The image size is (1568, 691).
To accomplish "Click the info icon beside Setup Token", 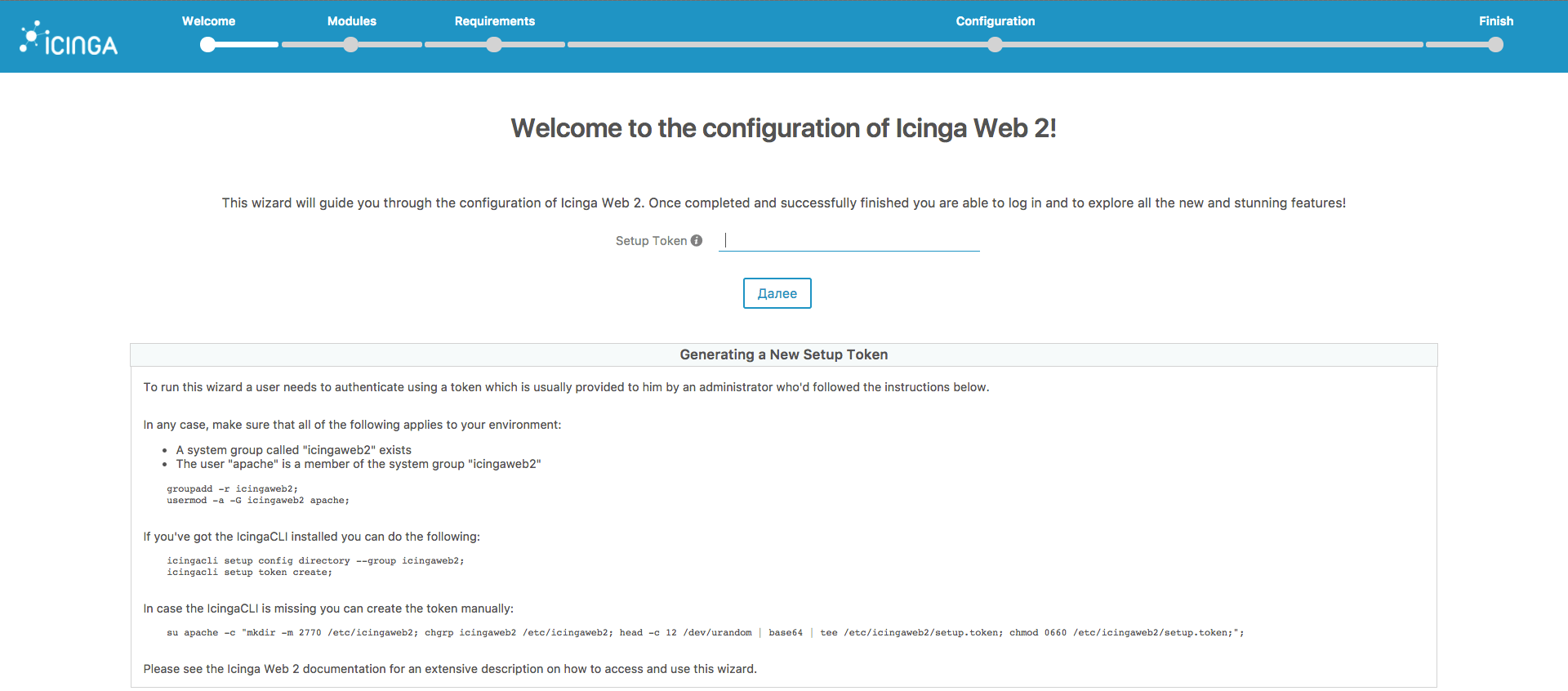I will click(x=697, y=241).
